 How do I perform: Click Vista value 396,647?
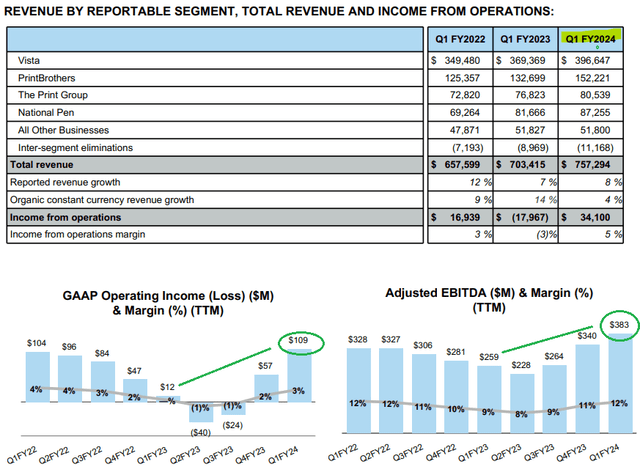tap(592, 60)
